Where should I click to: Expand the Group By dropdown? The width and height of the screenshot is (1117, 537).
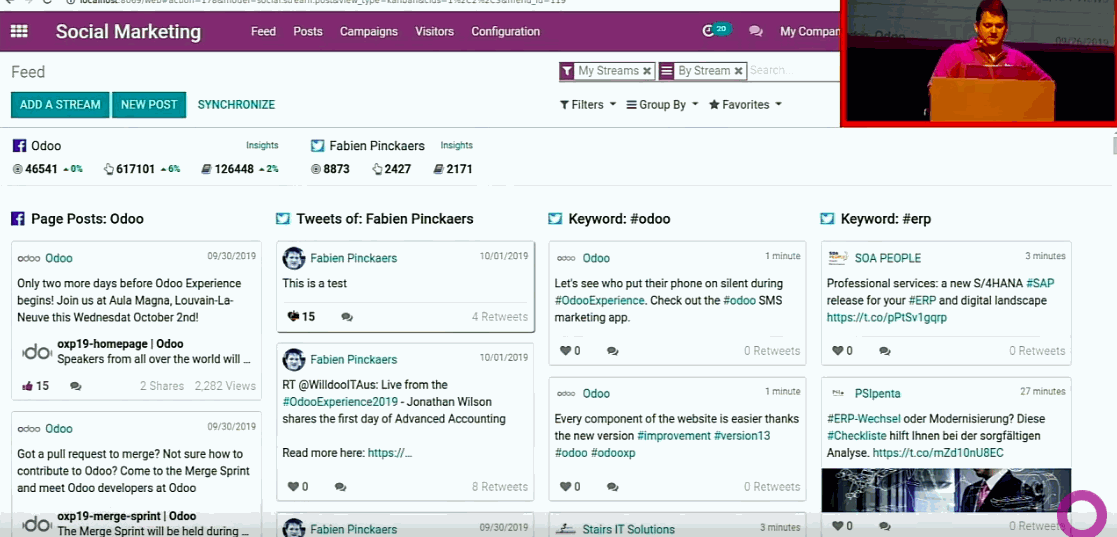[x=662, y=105]
